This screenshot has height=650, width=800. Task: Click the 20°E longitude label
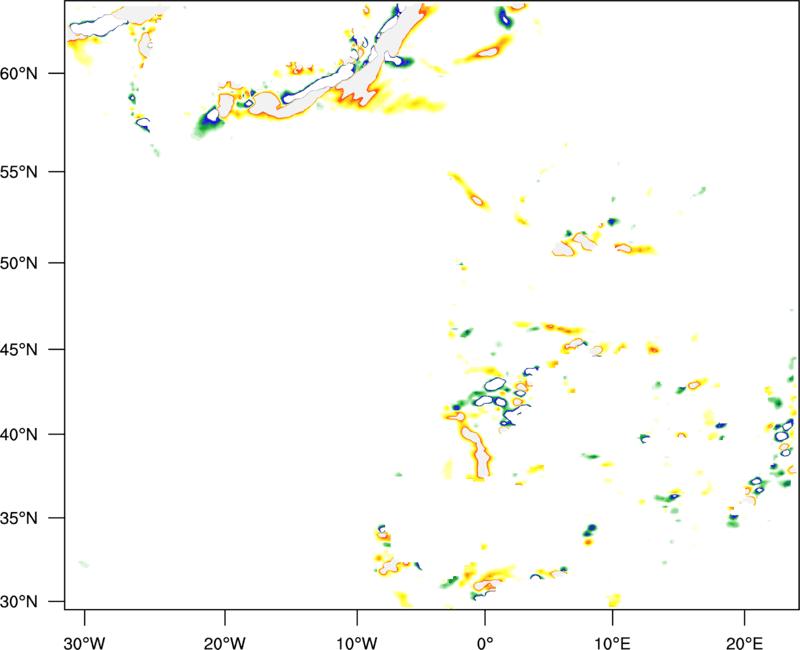(x=744, y=643)
